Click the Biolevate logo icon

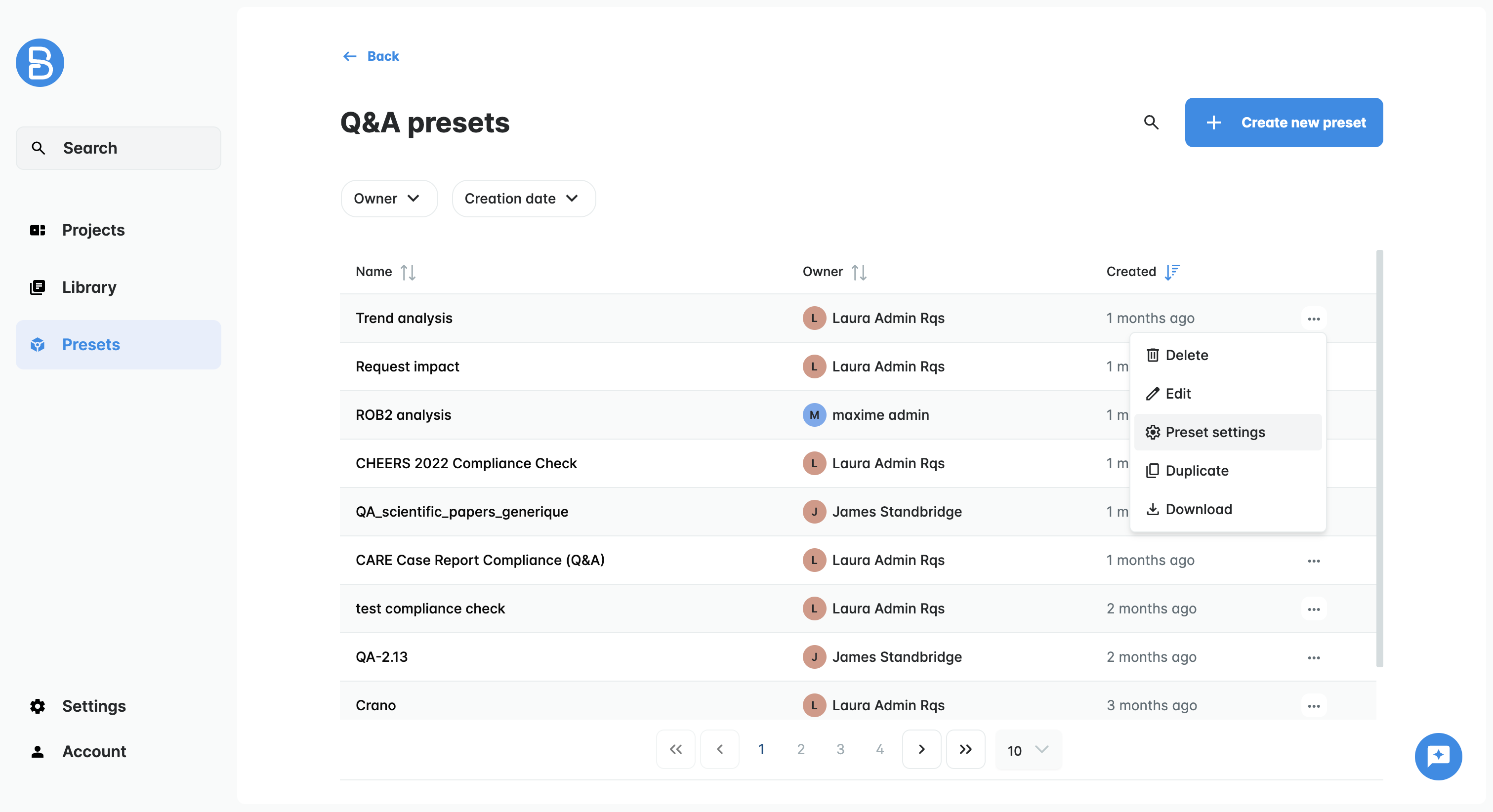click(40, 63)
